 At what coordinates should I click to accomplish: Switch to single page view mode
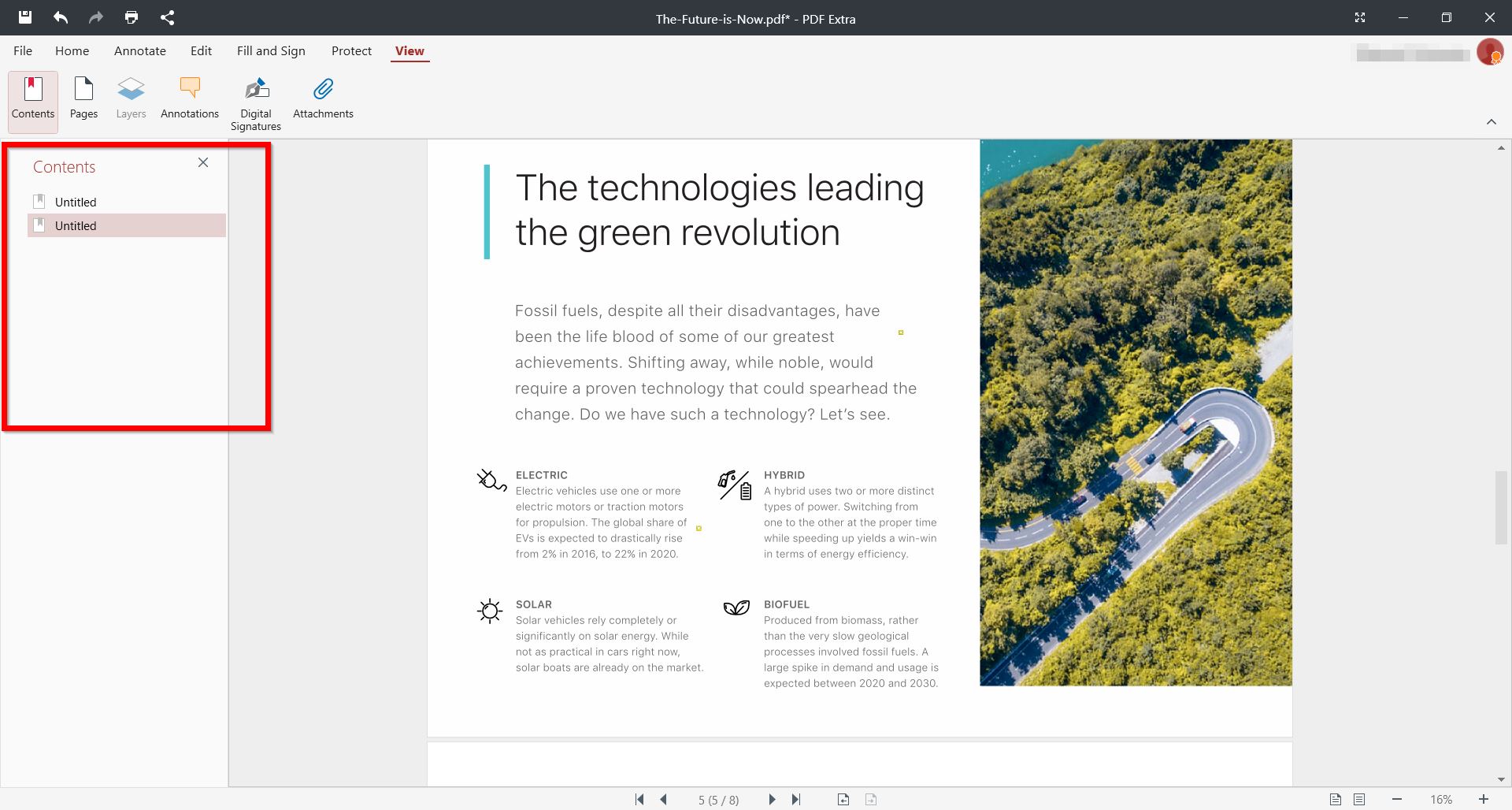(1334, 798)
